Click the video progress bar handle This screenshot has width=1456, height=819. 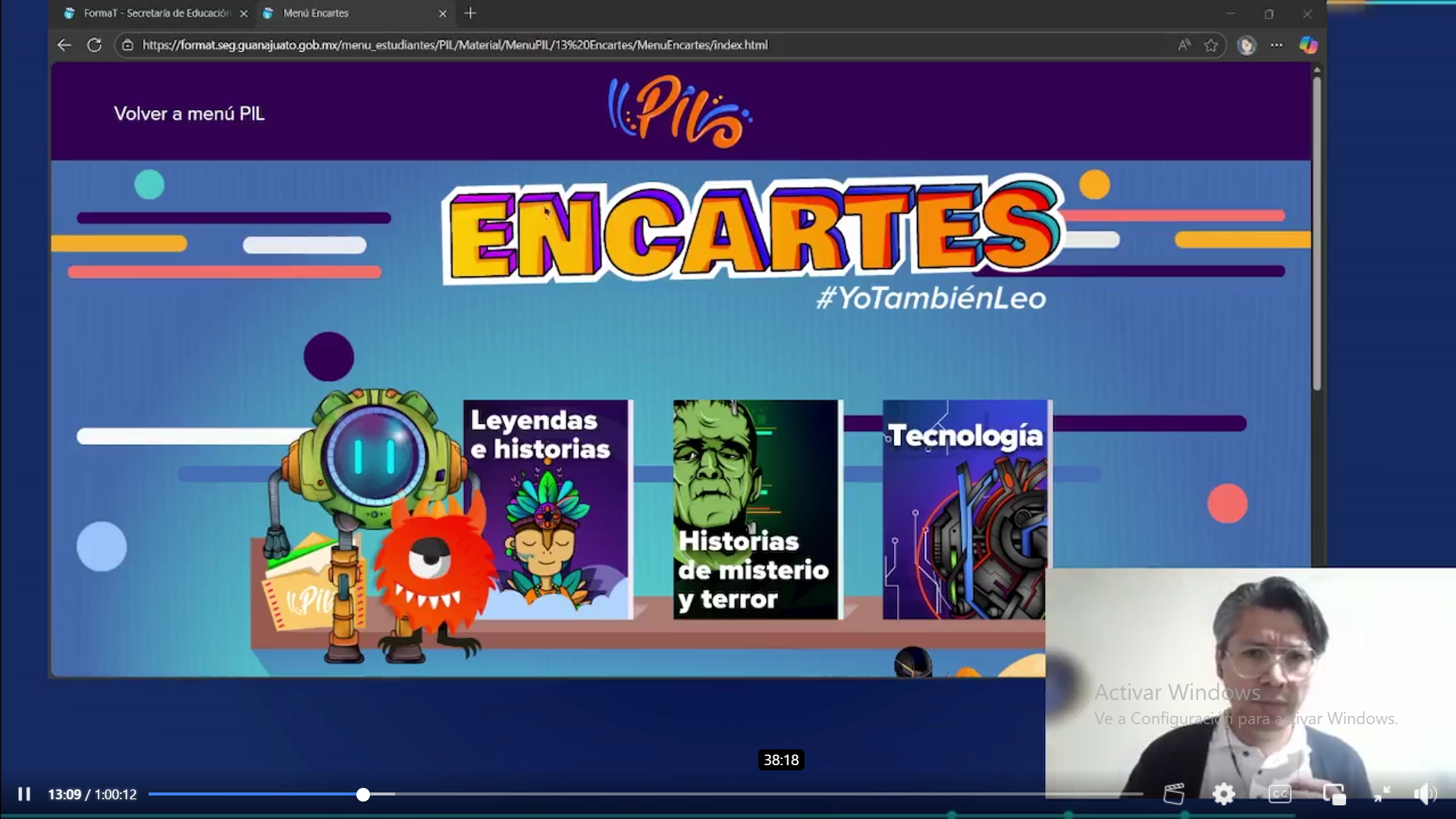coord(363,794)
